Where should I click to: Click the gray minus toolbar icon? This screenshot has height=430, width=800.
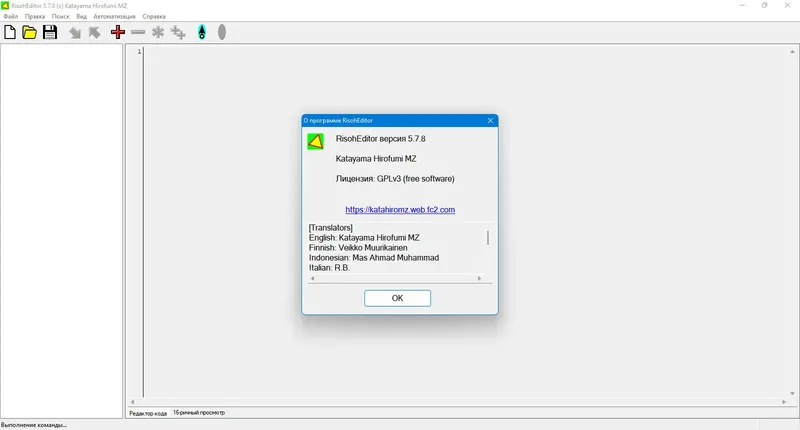click(138, 32)
